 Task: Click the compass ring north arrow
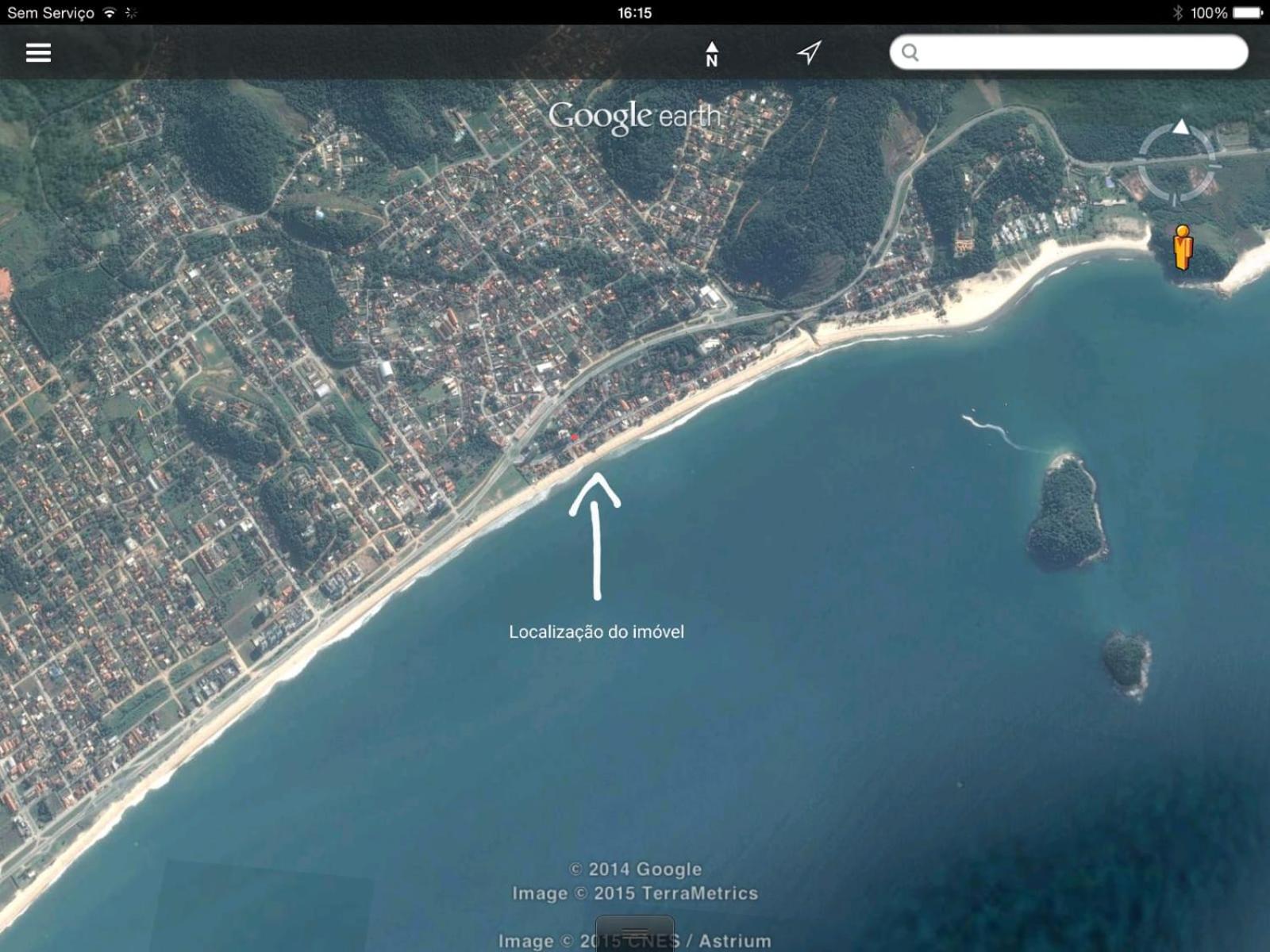[x=1181, y=127]
